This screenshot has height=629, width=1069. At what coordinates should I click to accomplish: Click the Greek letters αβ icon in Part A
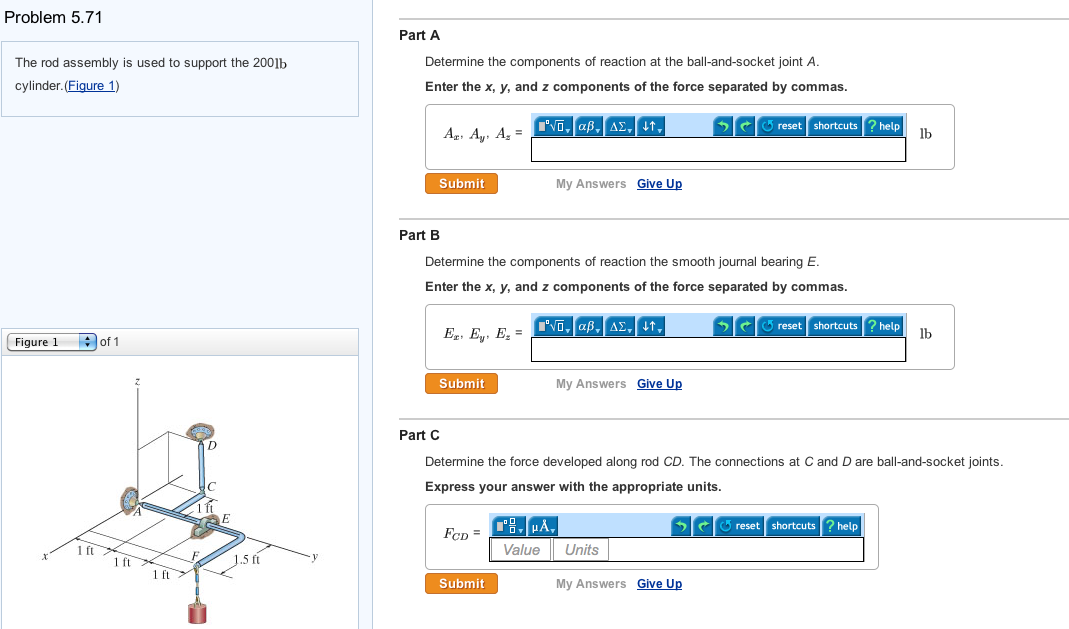coord(585,126)
